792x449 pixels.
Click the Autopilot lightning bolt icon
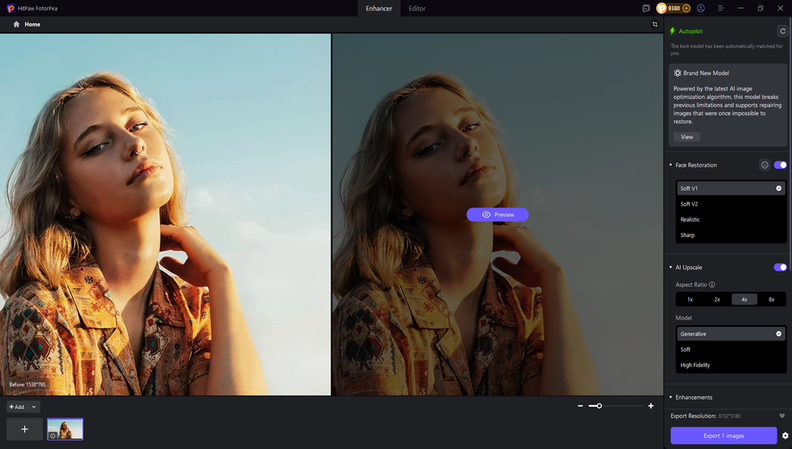pyautogui.click(x=672, y=31)
